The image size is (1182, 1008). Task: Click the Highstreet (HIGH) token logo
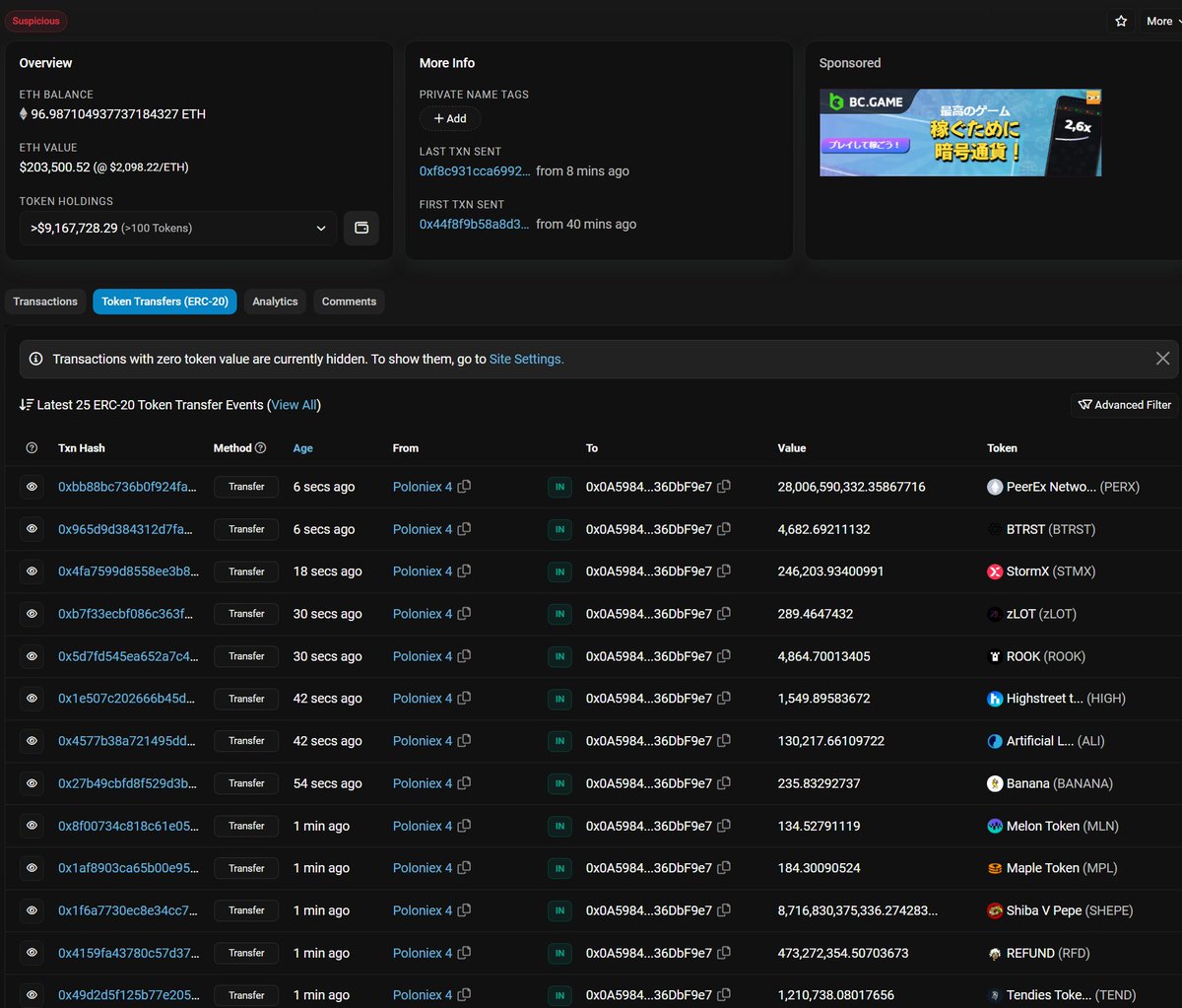click(995, 699)
